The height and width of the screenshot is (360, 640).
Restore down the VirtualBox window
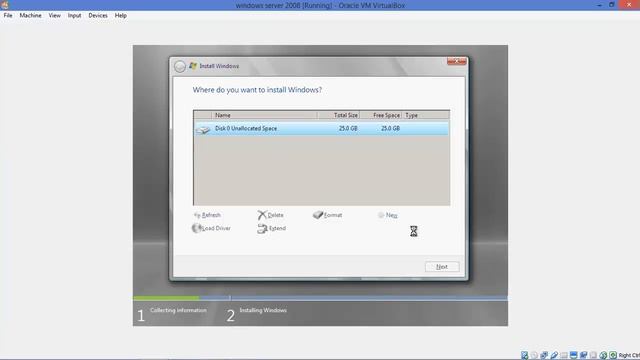point(611,5)
